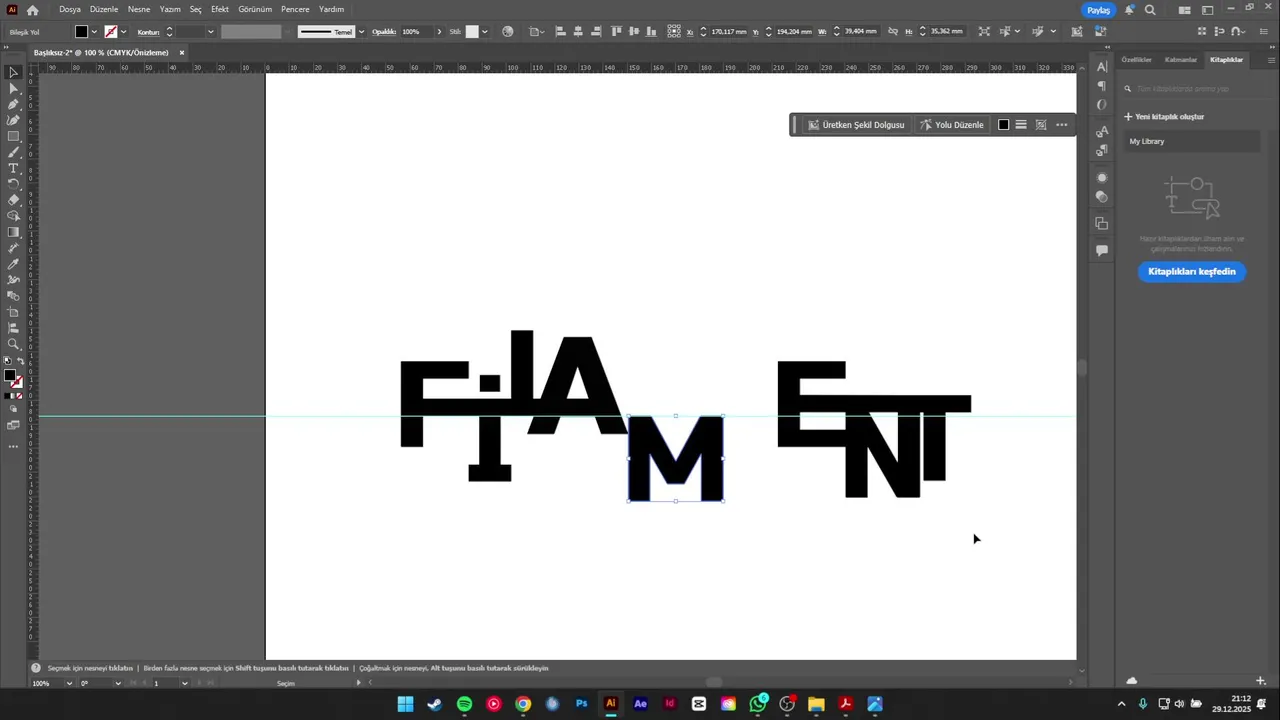This screenshot has height=720, width=1280.
Task: Click Üretken Şekil Dolgusu button
Action: coord(856,125)
